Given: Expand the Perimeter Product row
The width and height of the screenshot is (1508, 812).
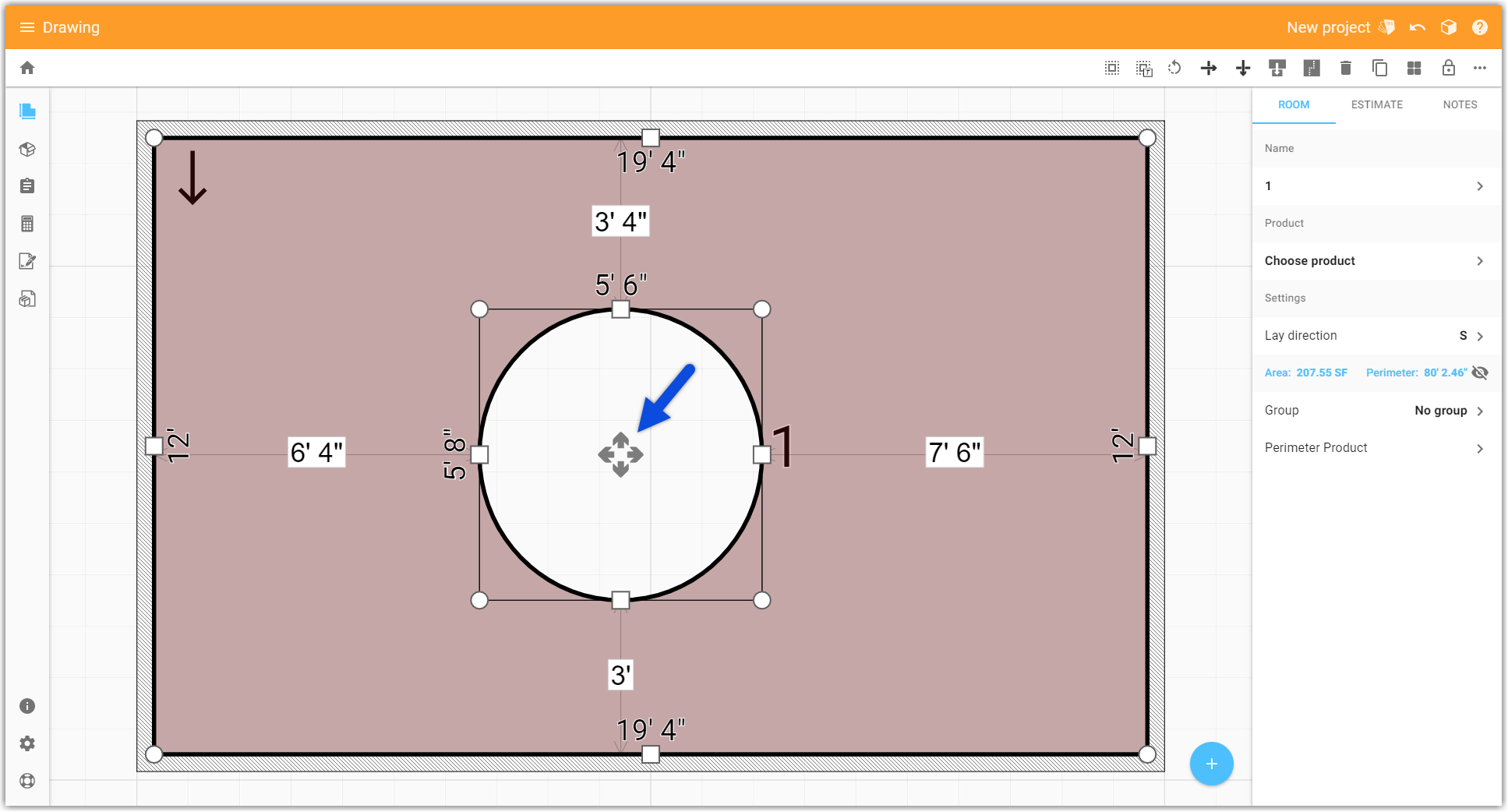Looking at the screenshot, I should click(1377, 448).
